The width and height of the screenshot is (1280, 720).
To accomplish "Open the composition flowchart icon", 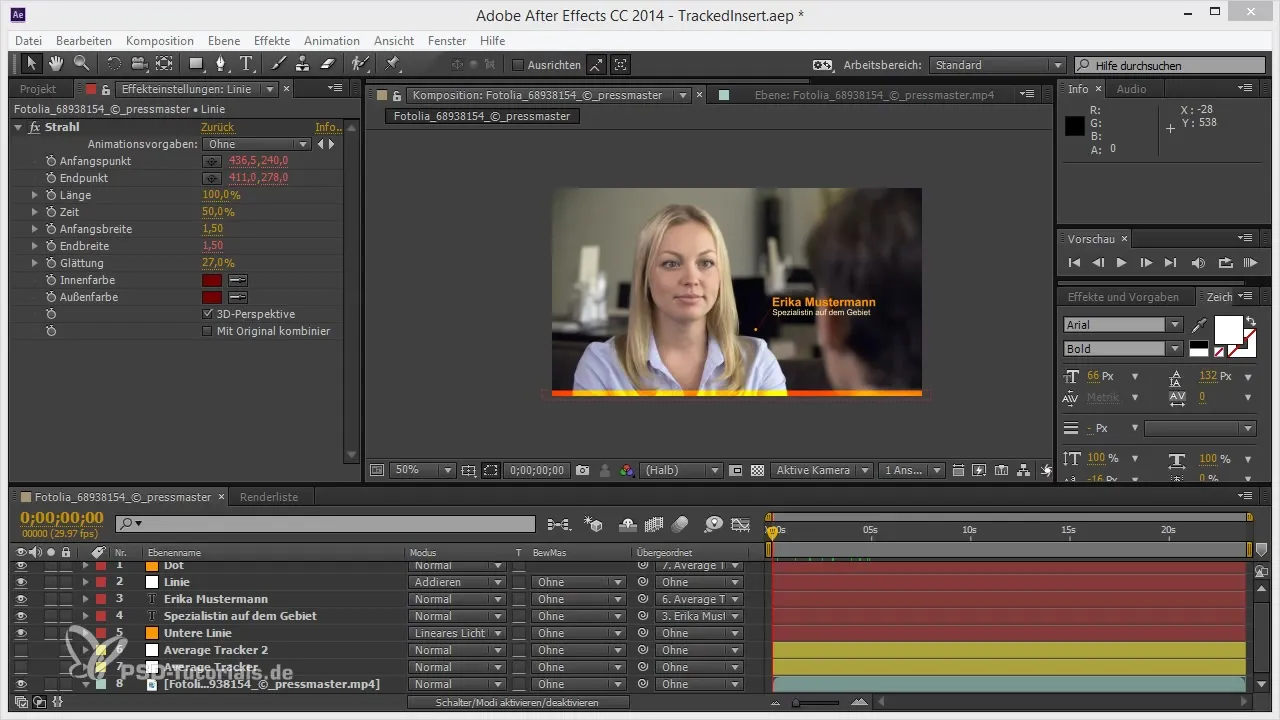I will (x=1024, y=470).
